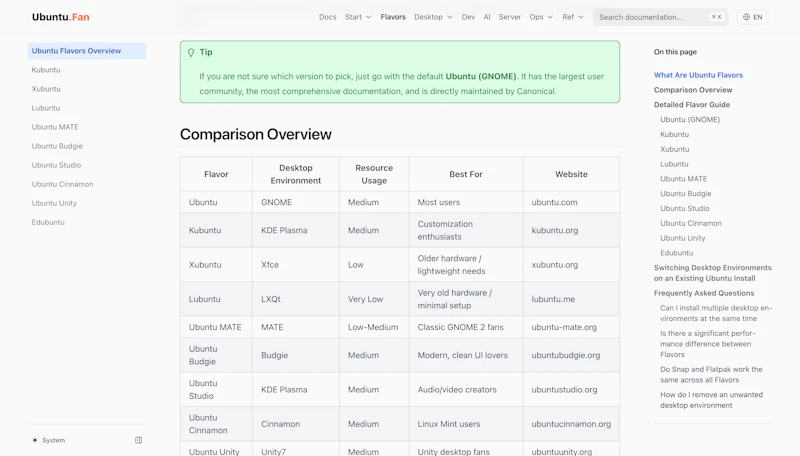The image size is (800, 456).
Task: Expand the Ops dropdown menu
Action: 541,17
